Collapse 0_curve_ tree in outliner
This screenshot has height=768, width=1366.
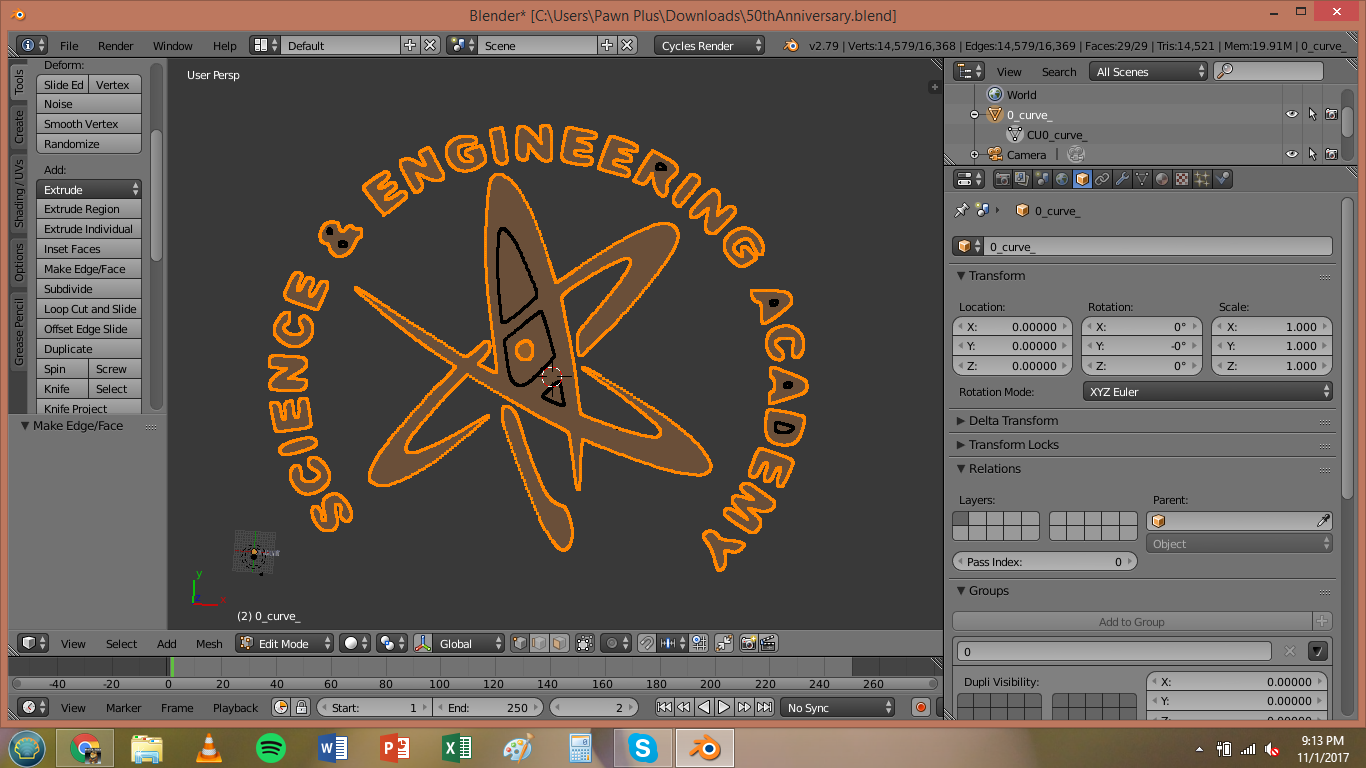[975, 115]
